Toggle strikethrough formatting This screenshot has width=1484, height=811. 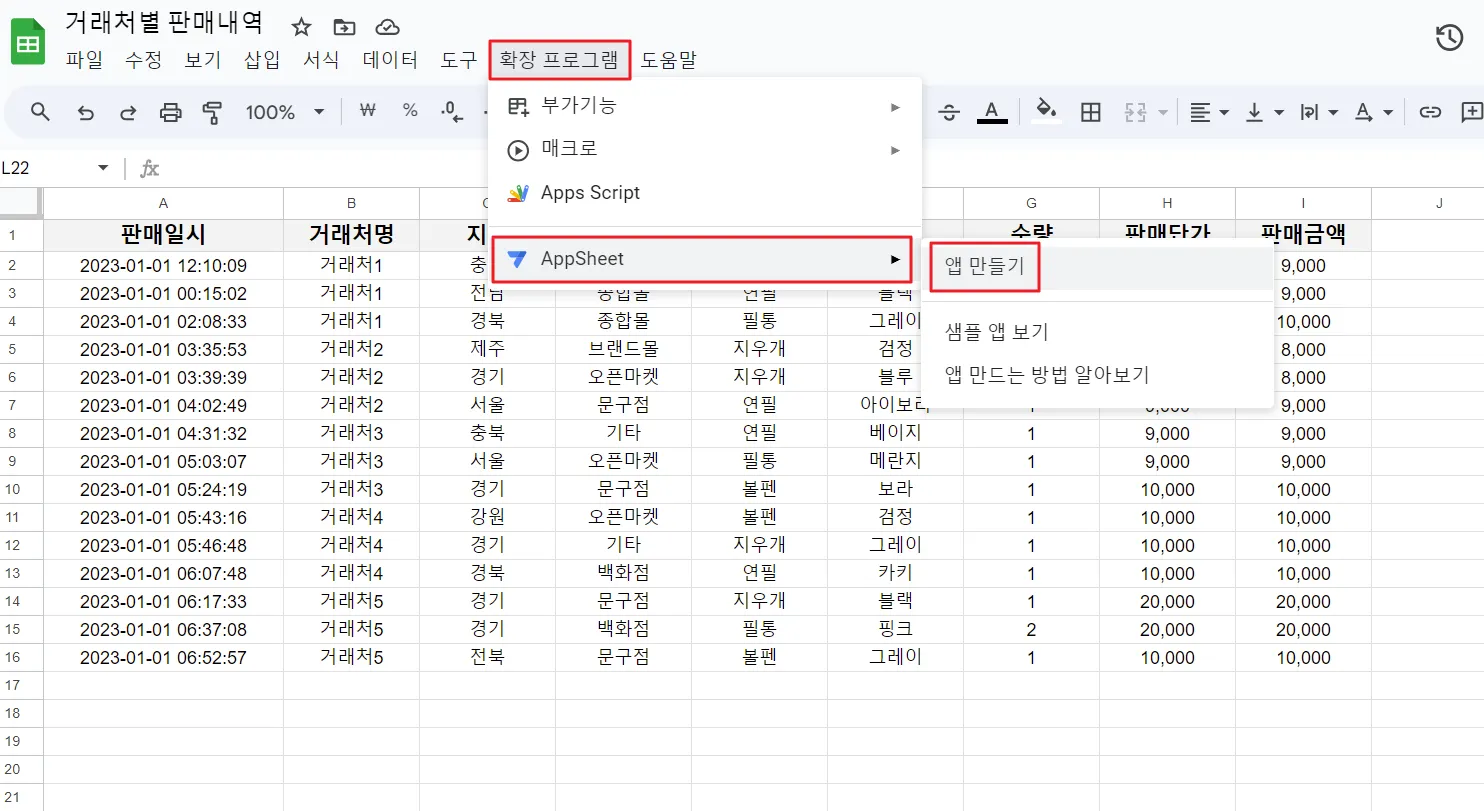click(949, 112)
